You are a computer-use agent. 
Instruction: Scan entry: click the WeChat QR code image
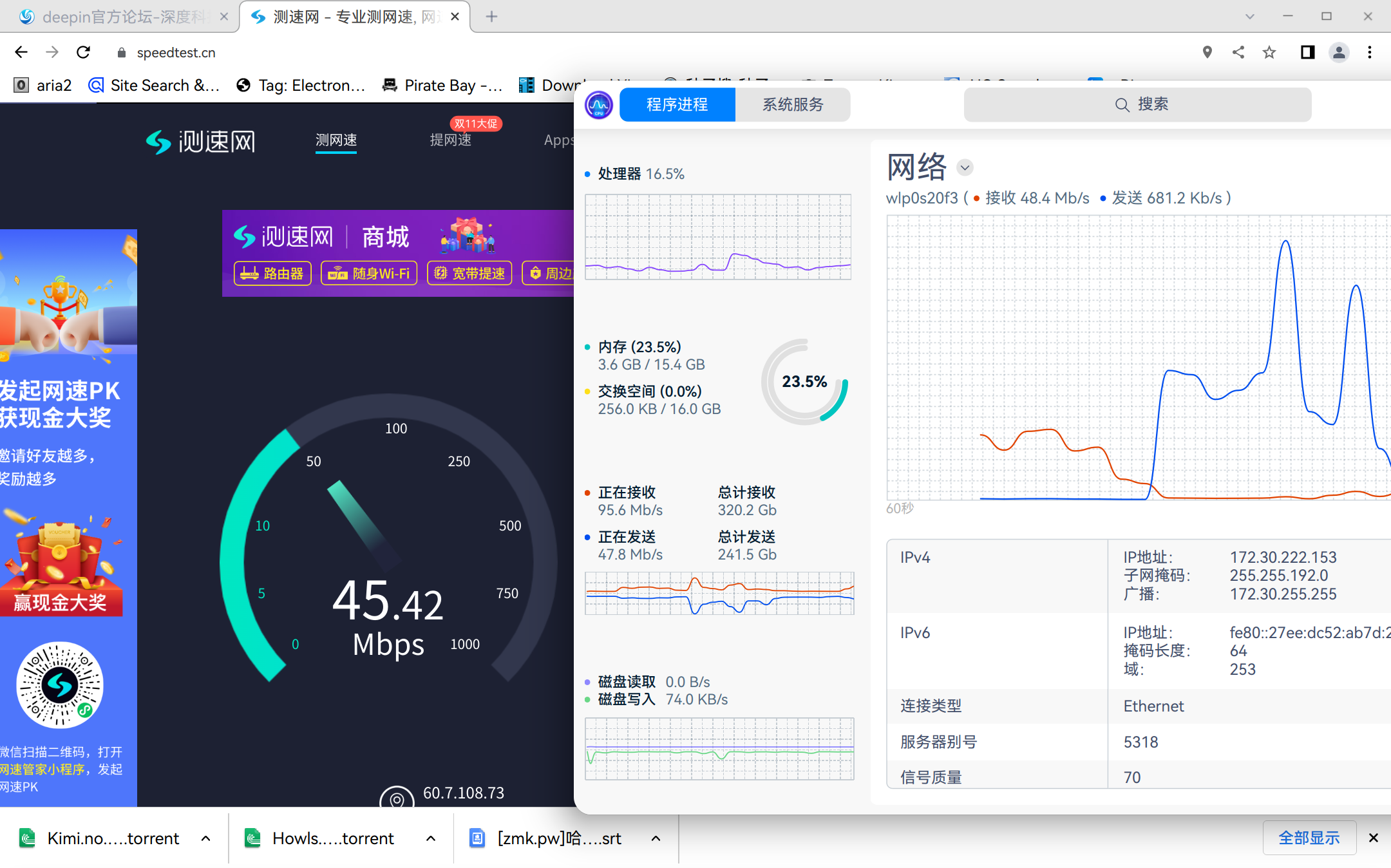coord(59,686)
